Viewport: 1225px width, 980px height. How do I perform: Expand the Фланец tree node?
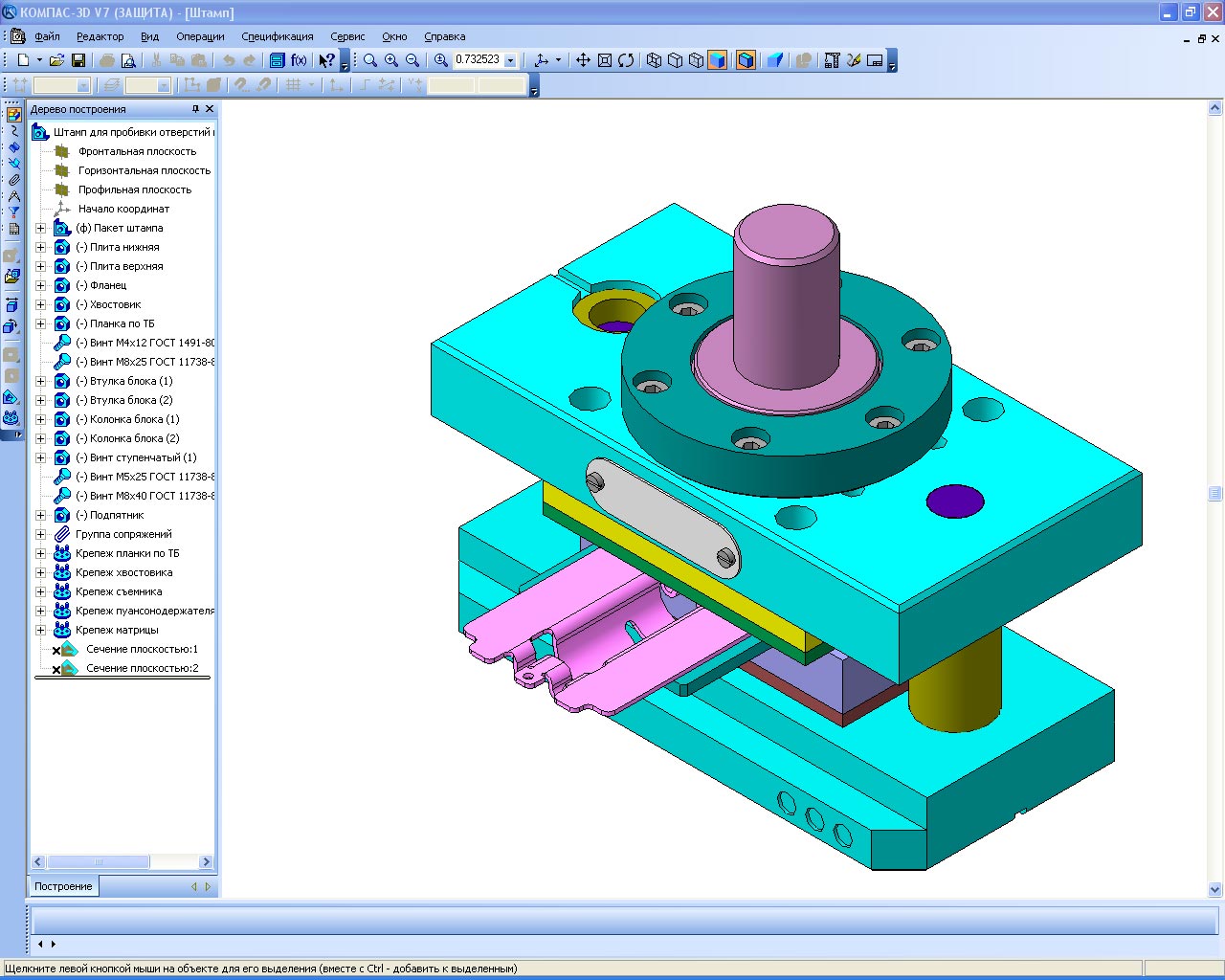(40, 285)
